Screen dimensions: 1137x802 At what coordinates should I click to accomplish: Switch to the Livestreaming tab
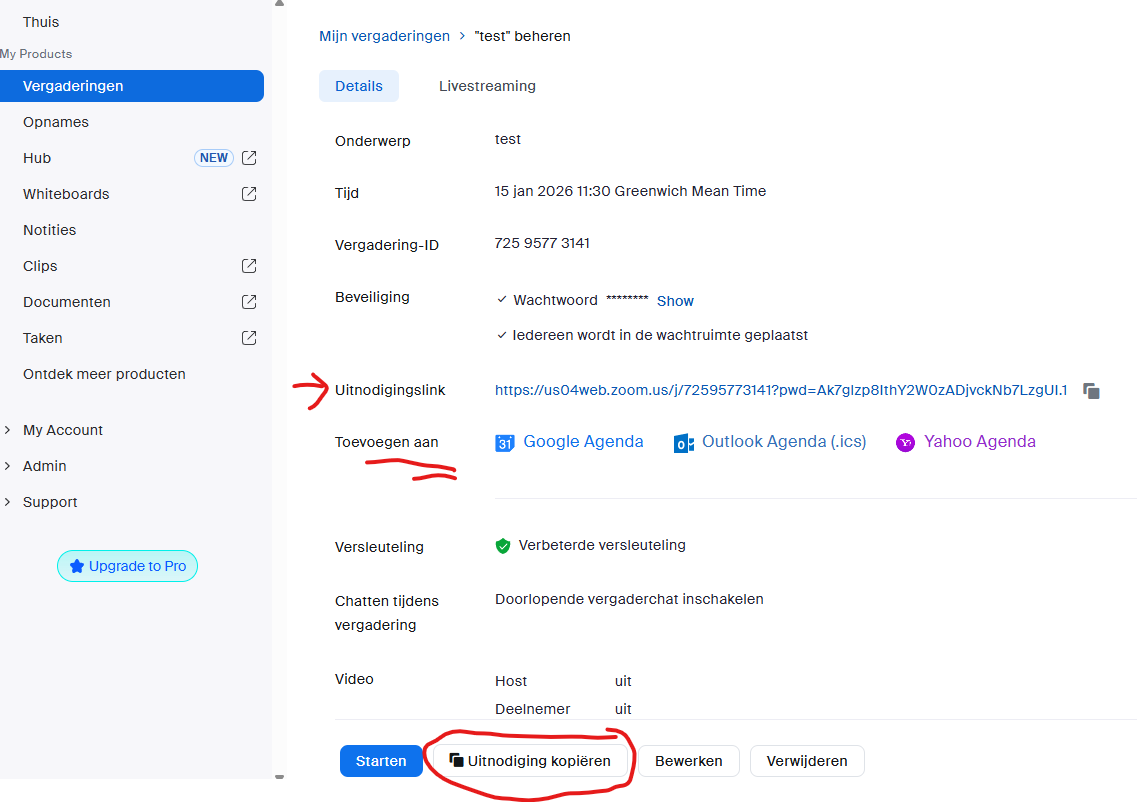(487, 86)
